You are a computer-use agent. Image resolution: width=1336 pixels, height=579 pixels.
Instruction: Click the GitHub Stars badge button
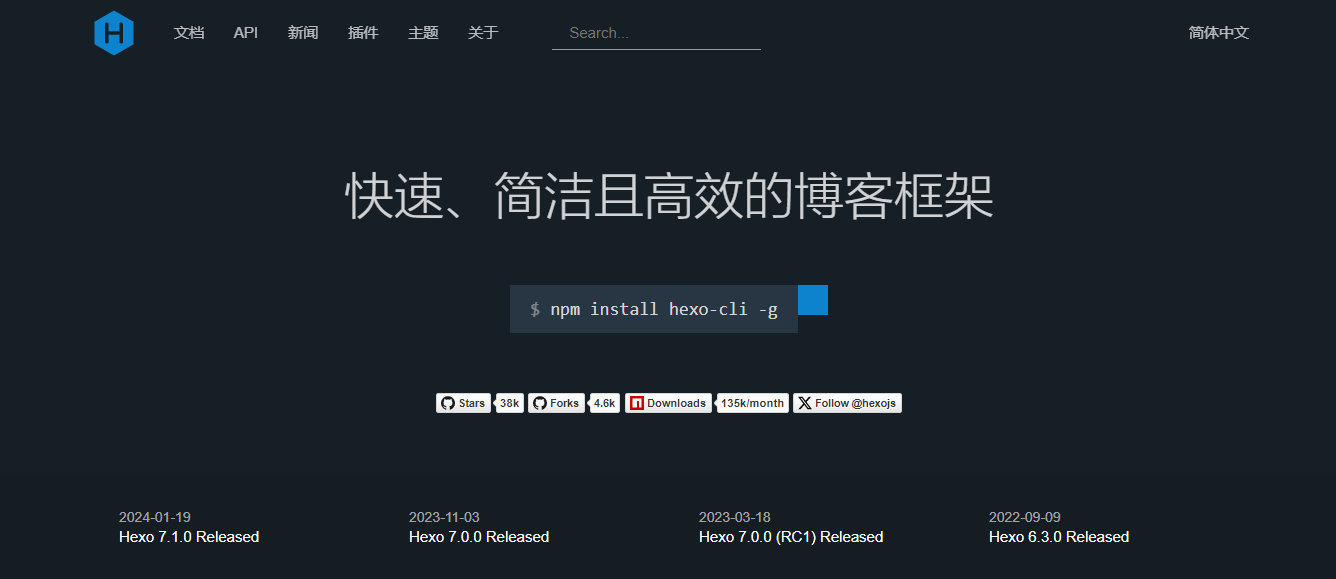click(463, 403)
